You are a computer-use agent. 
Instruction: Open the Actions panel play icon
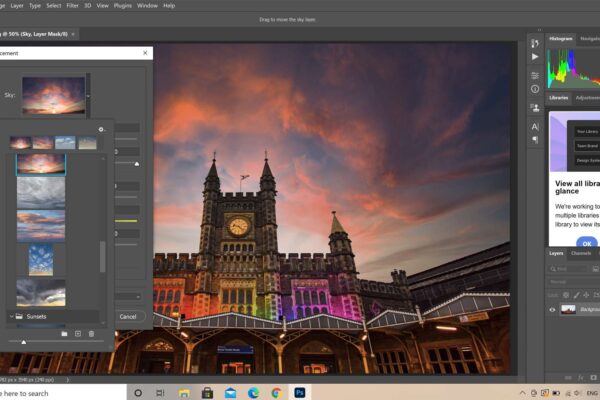pos(535,57)
